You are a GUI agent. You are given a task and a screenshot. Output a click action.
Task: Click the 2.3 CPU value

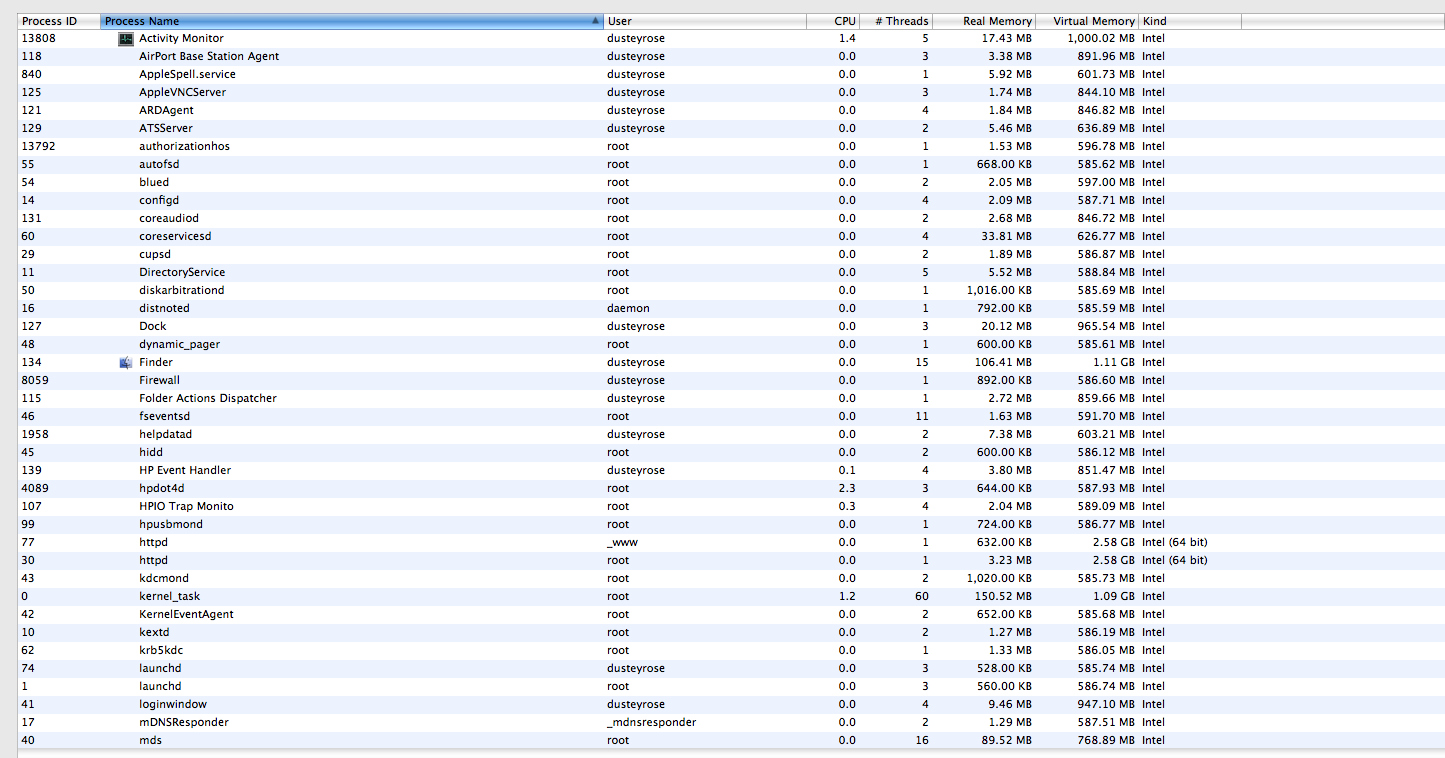point(847,488)
